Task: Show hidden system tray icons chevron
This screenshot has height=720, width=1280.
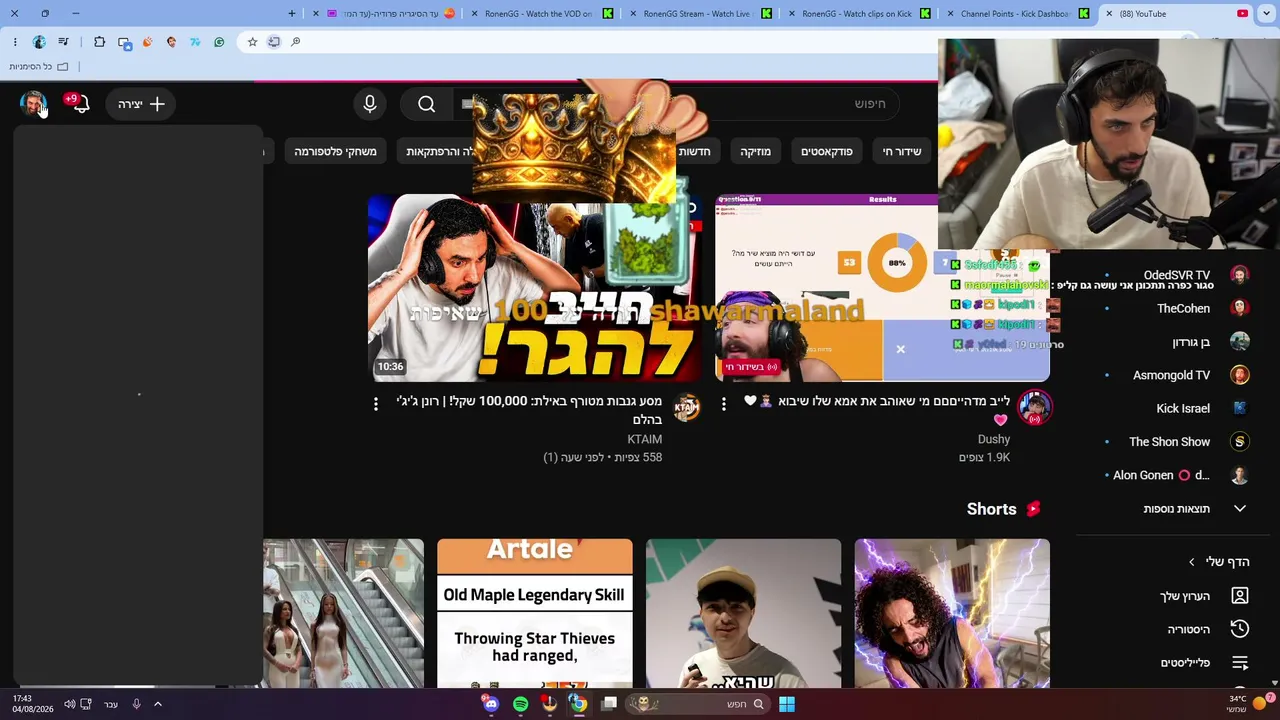Action: 157,704
